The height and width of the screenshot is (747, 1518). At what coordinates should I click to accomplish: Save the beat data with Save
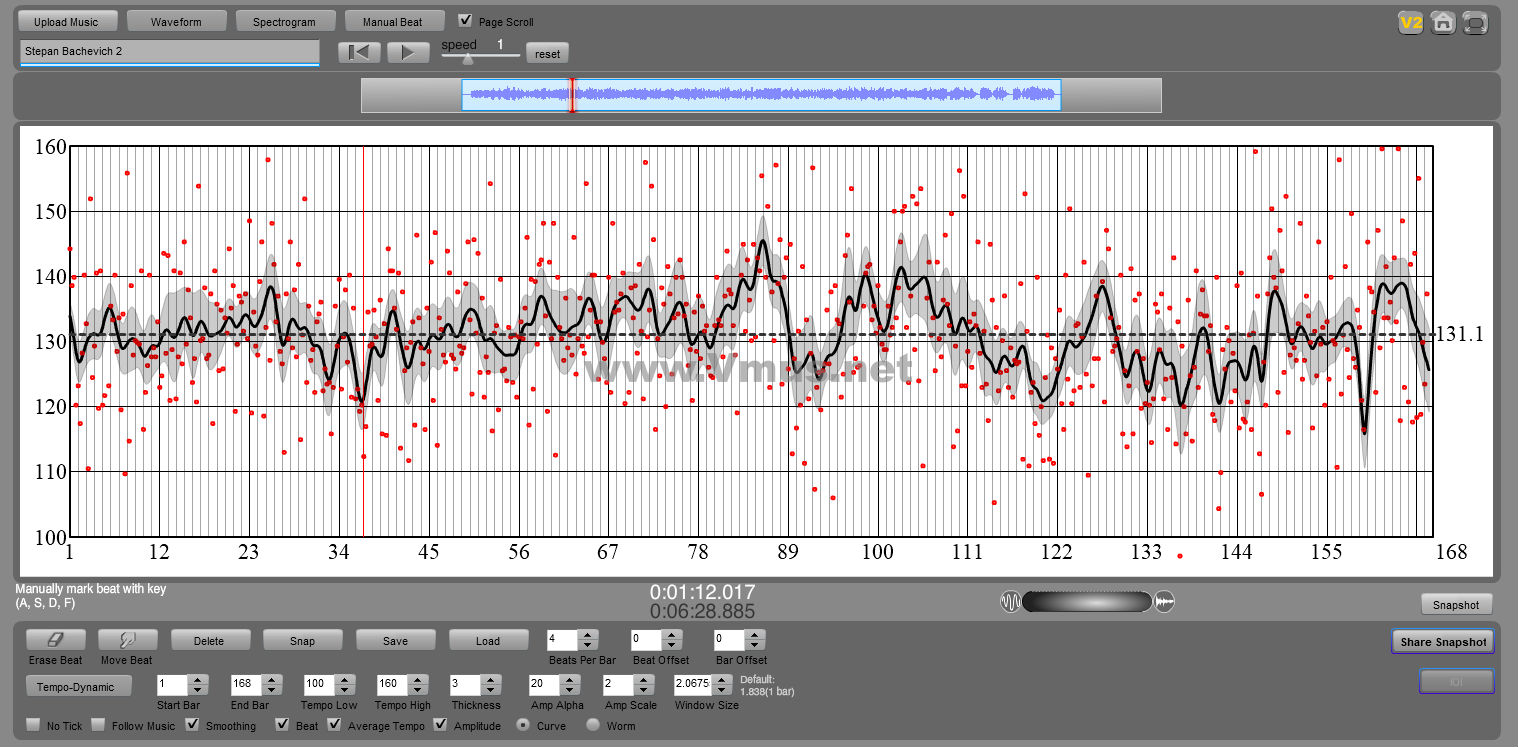[x=395, y=640]
